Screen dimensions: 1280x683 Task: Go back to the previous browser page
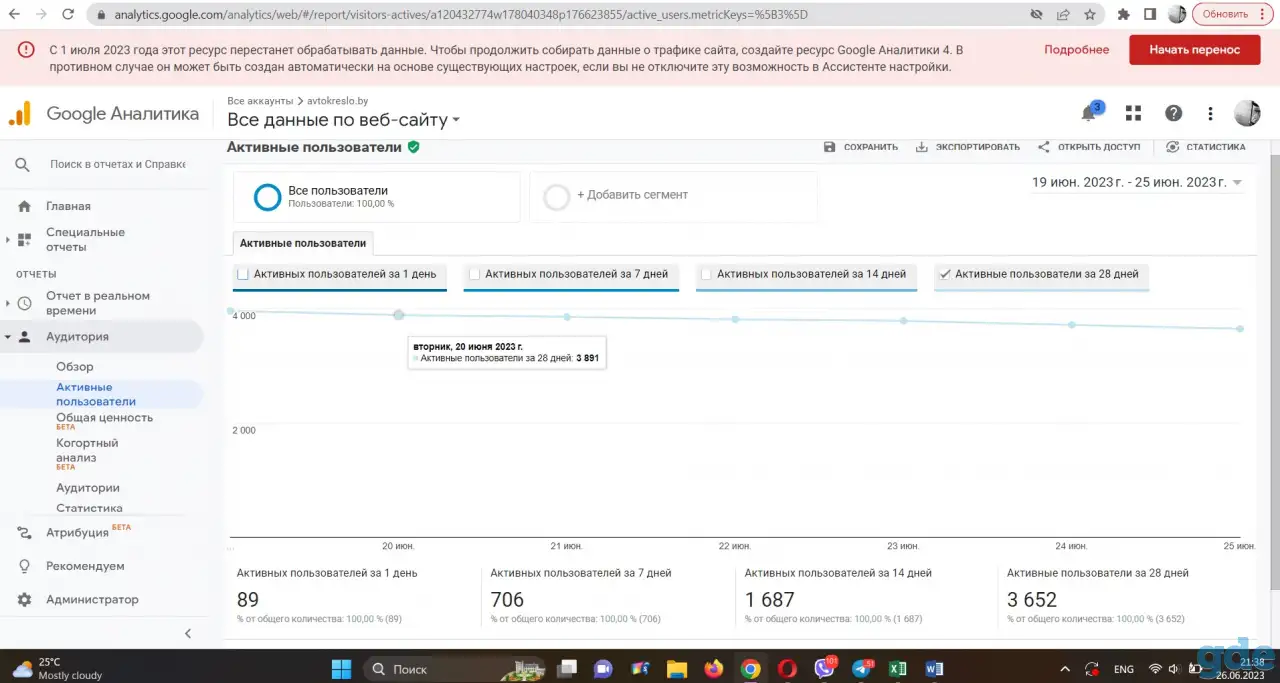[x=14, y=15]
